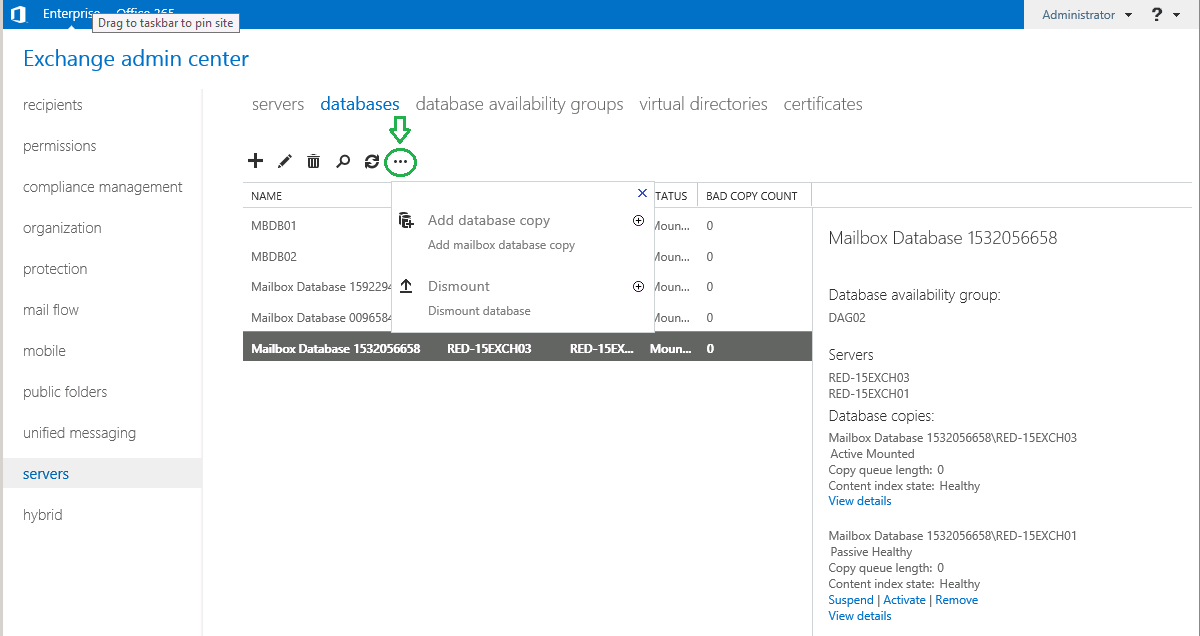Open search with magnifier icon
This screenshot has width=1200, height=636.
(x=343, y=160)
